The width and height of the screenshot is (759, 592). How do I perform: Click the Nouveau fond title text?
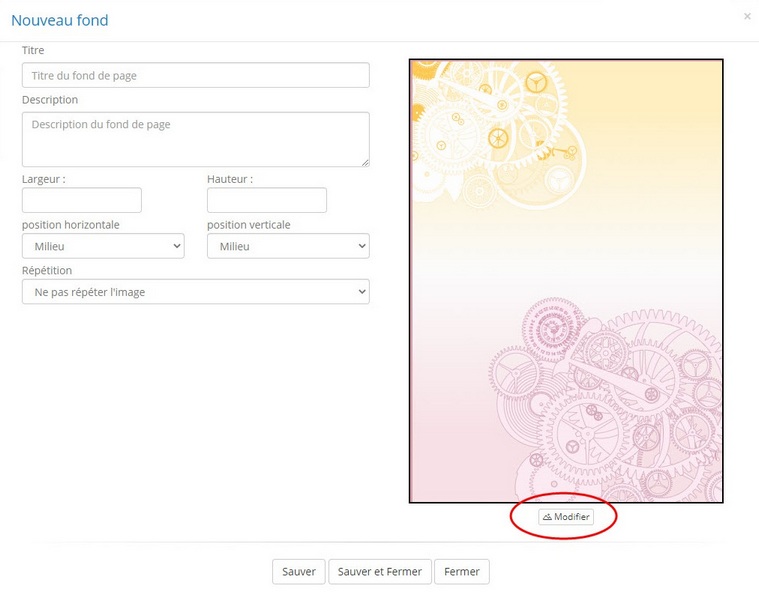(x=60, y=20)
